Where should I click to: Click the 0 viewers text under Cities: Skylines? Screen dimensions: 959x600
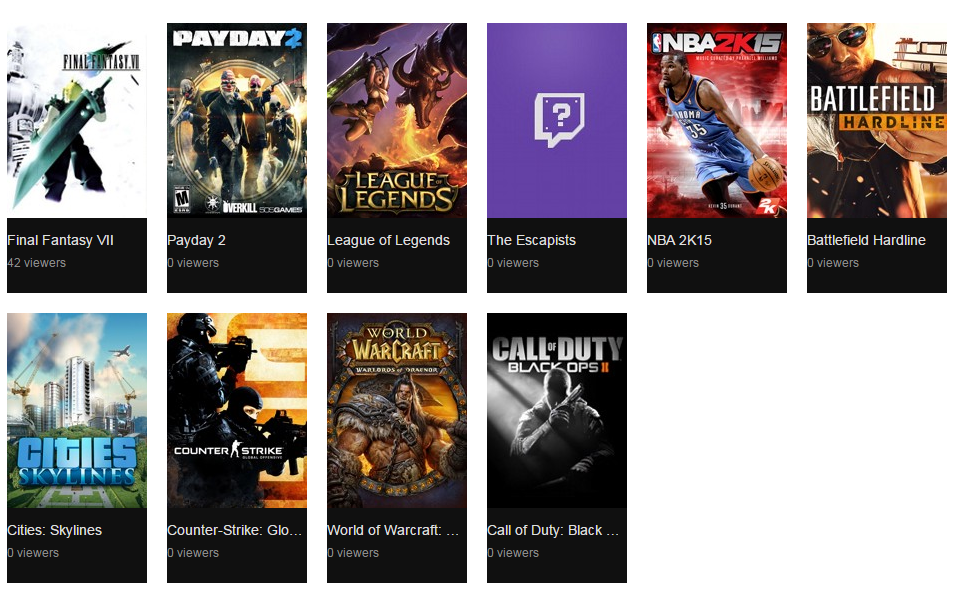33,553
